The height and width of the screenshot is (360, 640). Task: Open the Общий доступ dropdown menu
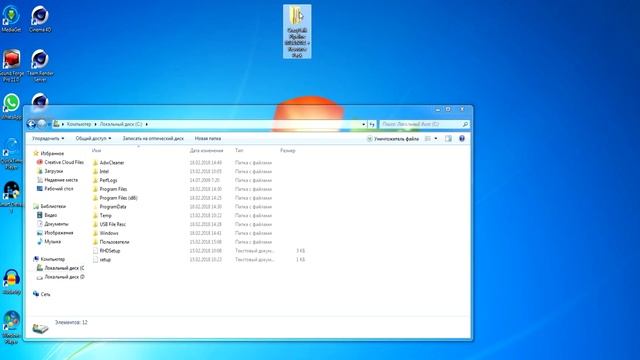pyautogui.click(x=93, y=139)
